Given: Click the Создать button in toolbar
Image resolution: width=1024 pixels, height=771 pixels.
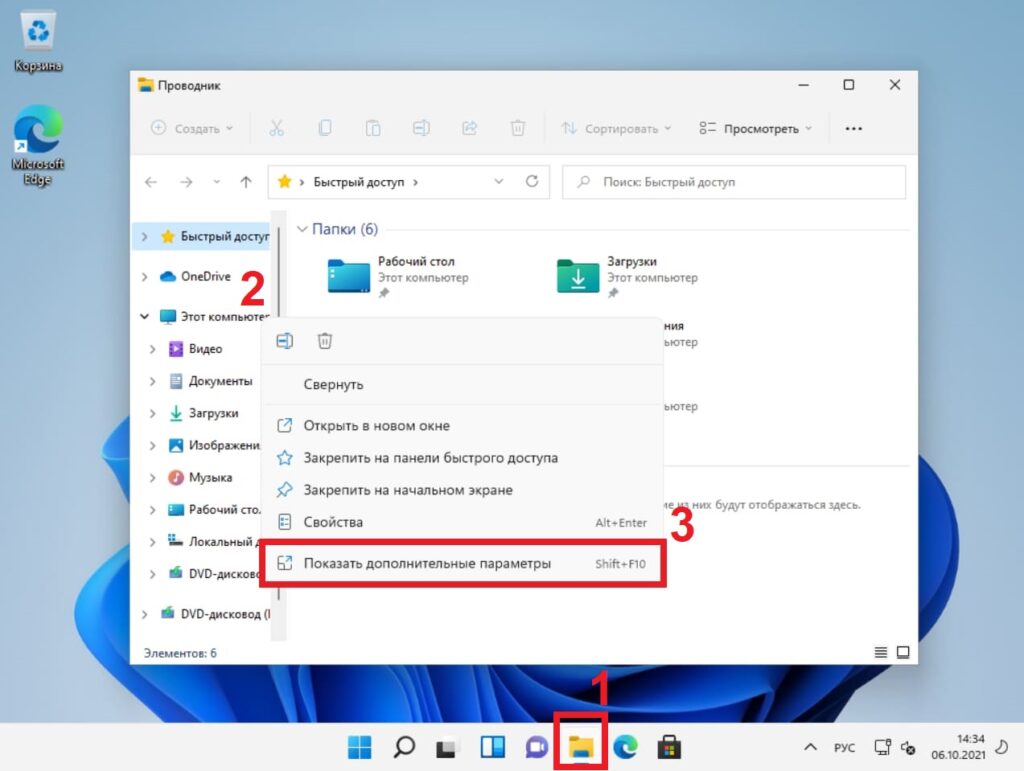Looking at the screenshot, I should coord(192,128).
